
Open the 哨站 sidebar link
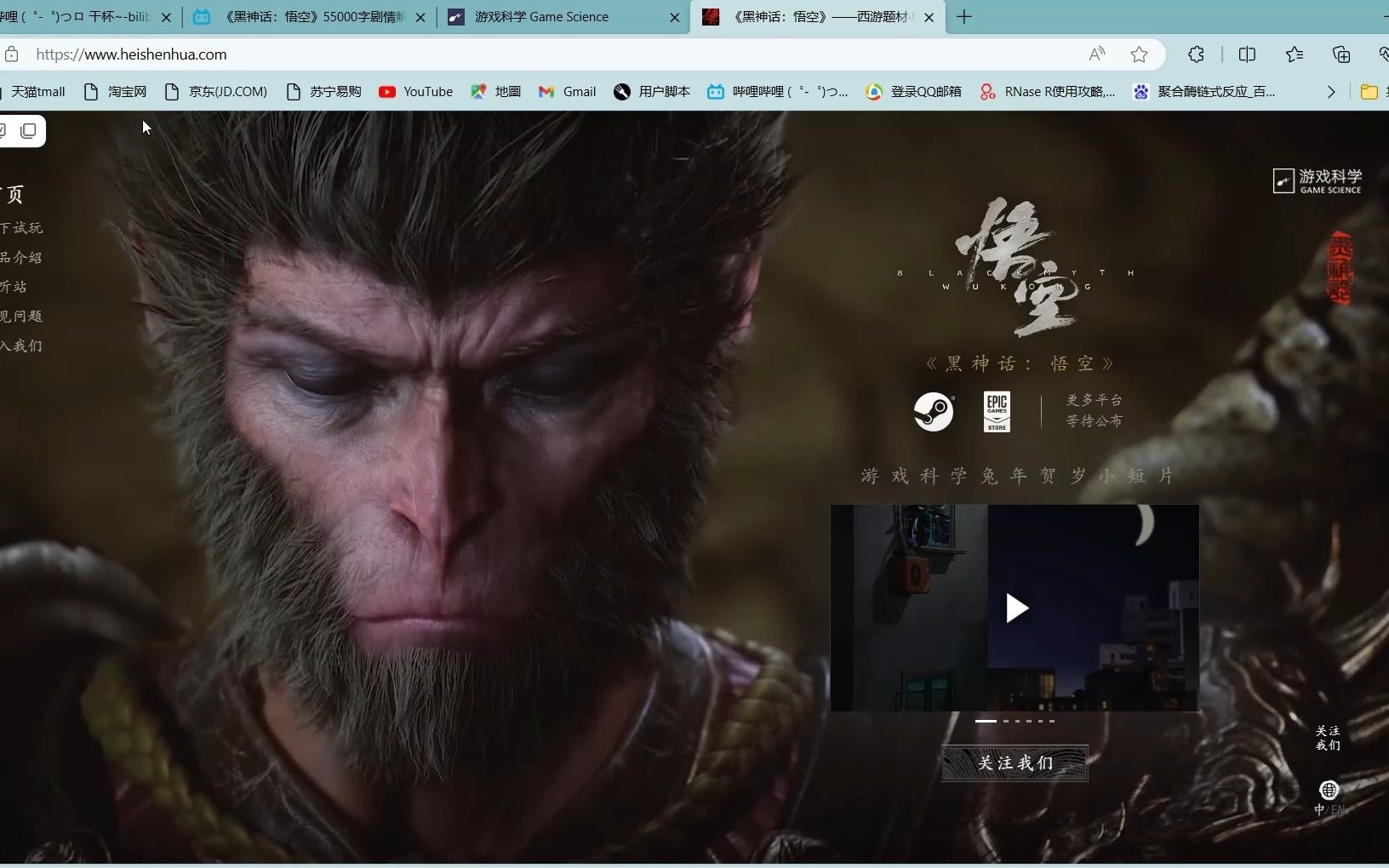coord(14,287)
